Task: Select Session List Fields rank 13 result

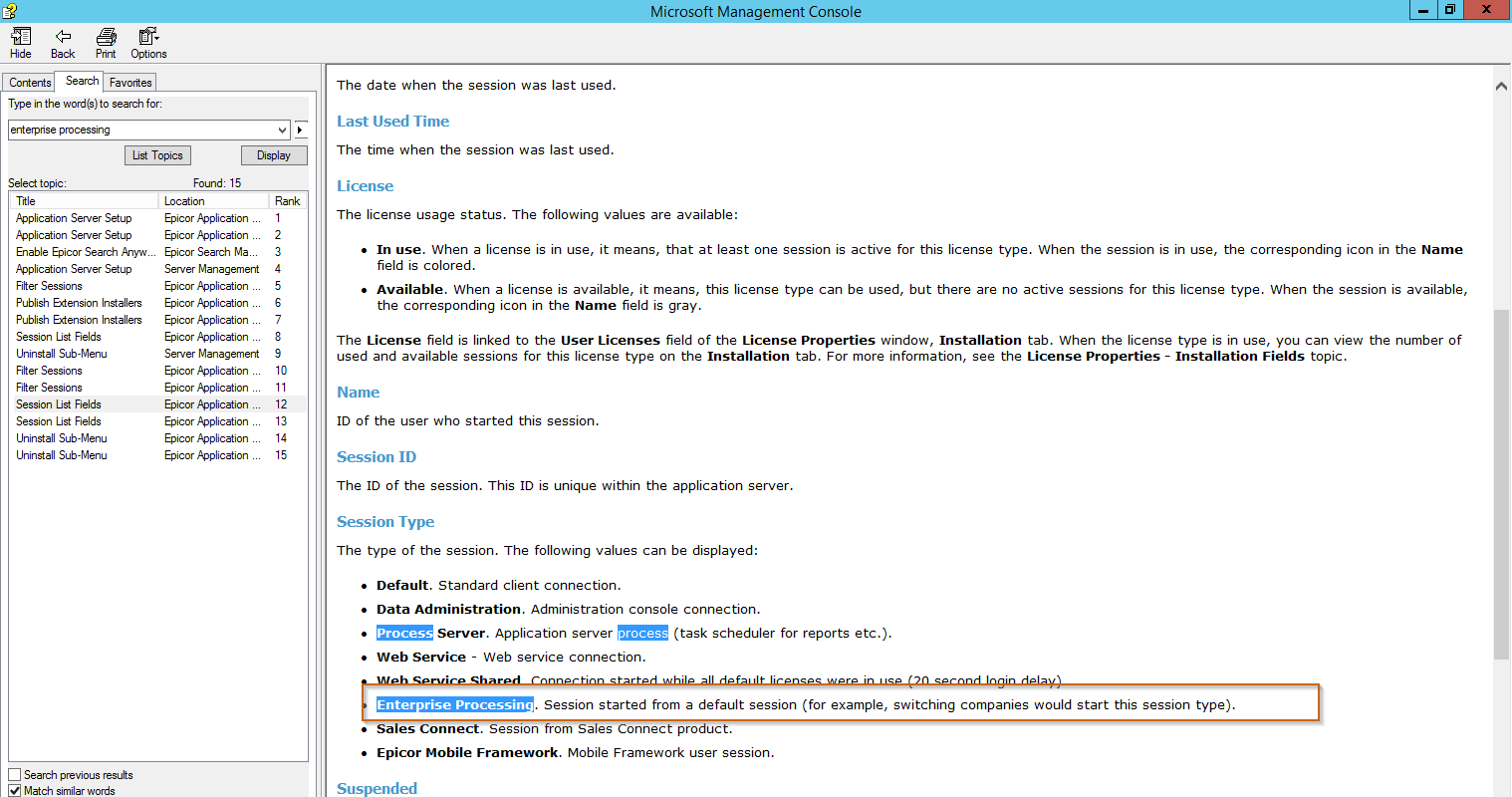Action: pos(158,421)
